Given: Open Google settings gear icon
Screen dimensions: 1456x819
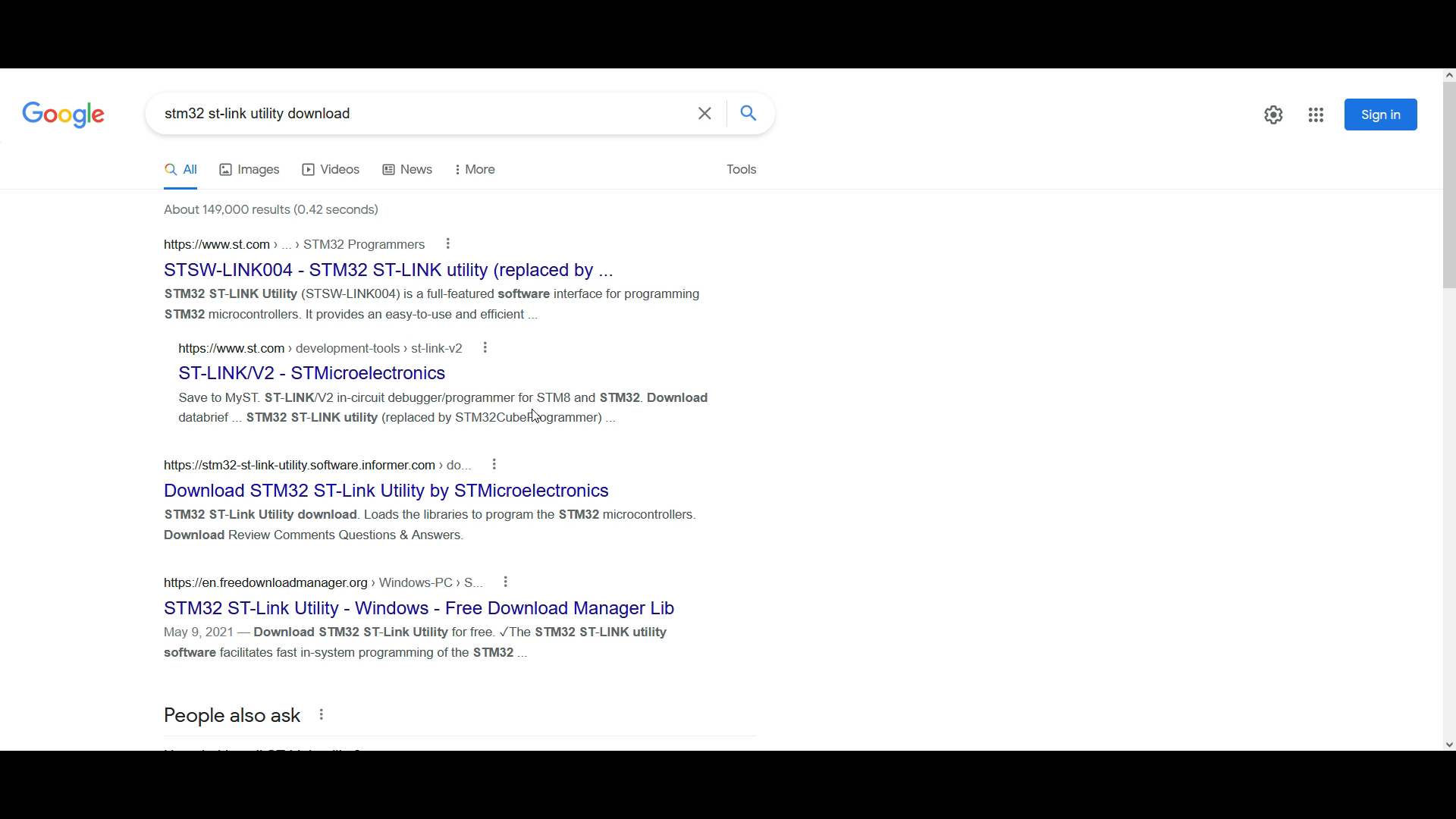Looking at the screenshot, I should (1273, 115).
